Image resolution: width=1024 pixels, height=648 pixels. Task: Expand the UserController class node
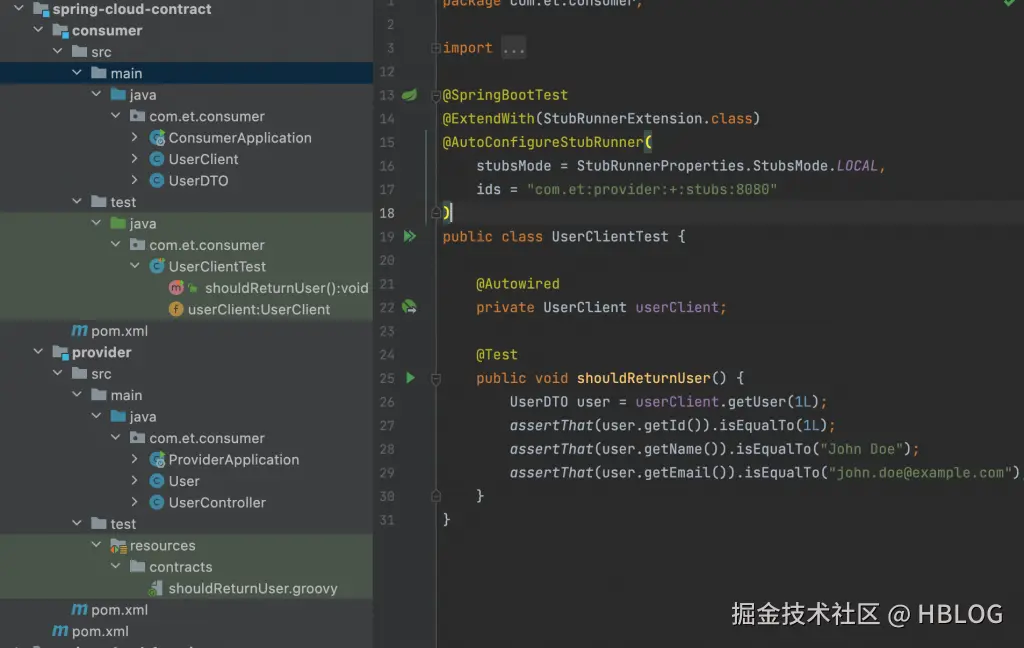click(135, 502)
